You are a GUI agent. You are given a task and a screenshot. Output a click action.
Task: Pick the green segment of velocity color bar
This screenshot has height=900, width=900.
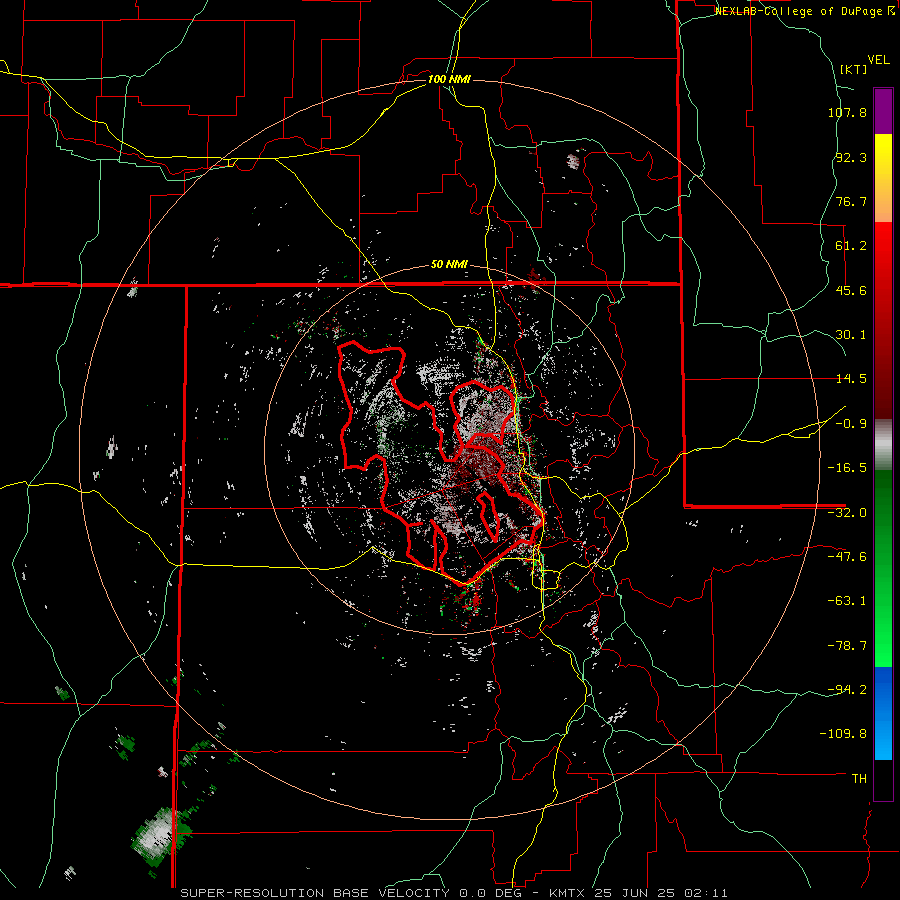883,568
